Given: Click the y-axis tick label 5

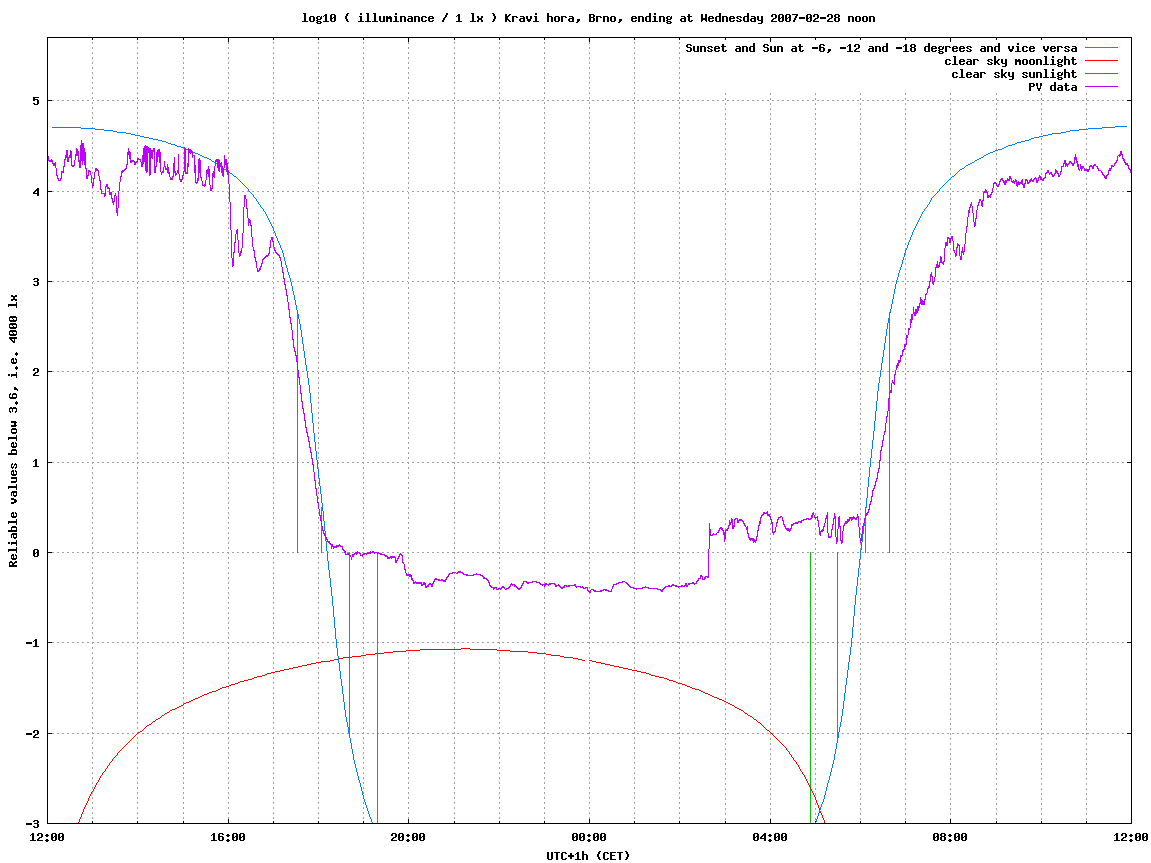Looking at the screenshot, I should click(x=36, y=101).
